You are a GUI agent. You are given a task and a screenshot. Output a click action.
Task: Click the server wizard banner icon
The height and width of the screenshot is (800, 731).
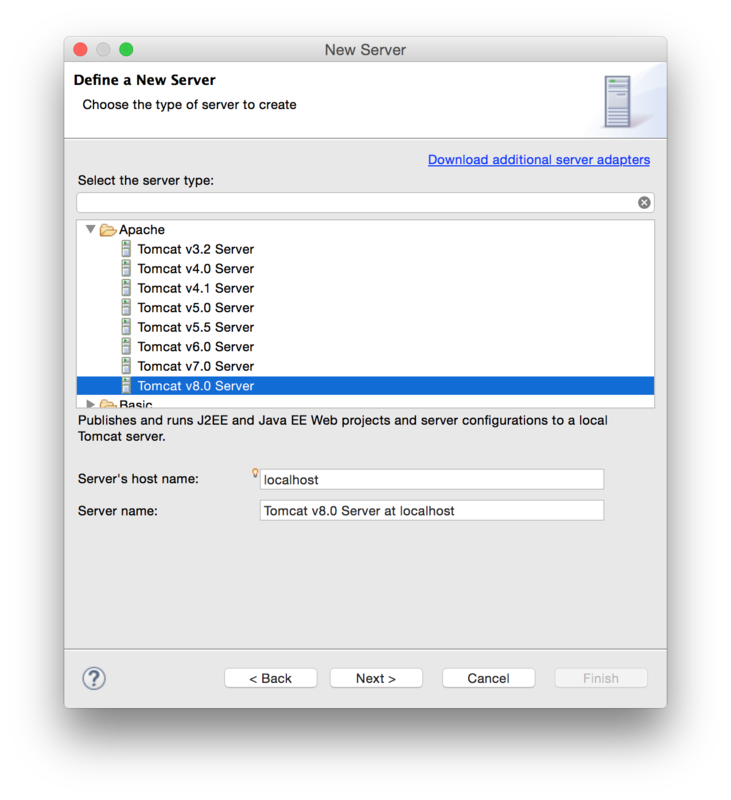pyautogui.click(x=617, y=102)
